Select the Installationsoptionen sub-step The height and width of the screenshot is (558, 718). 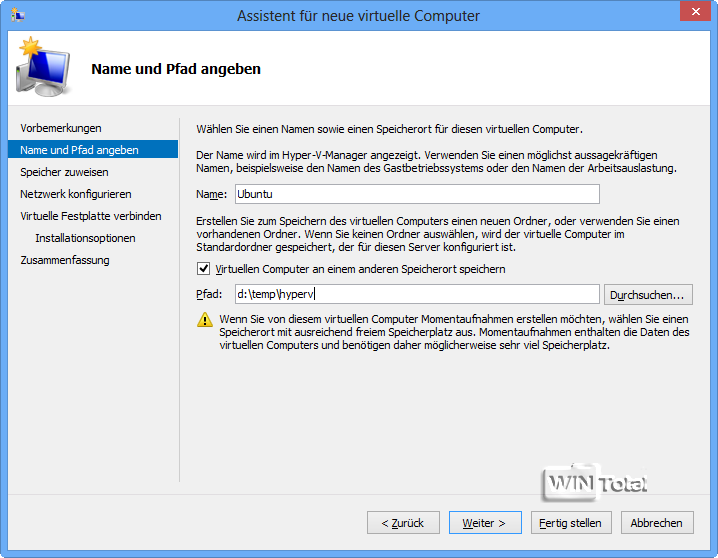coord(85,238)
